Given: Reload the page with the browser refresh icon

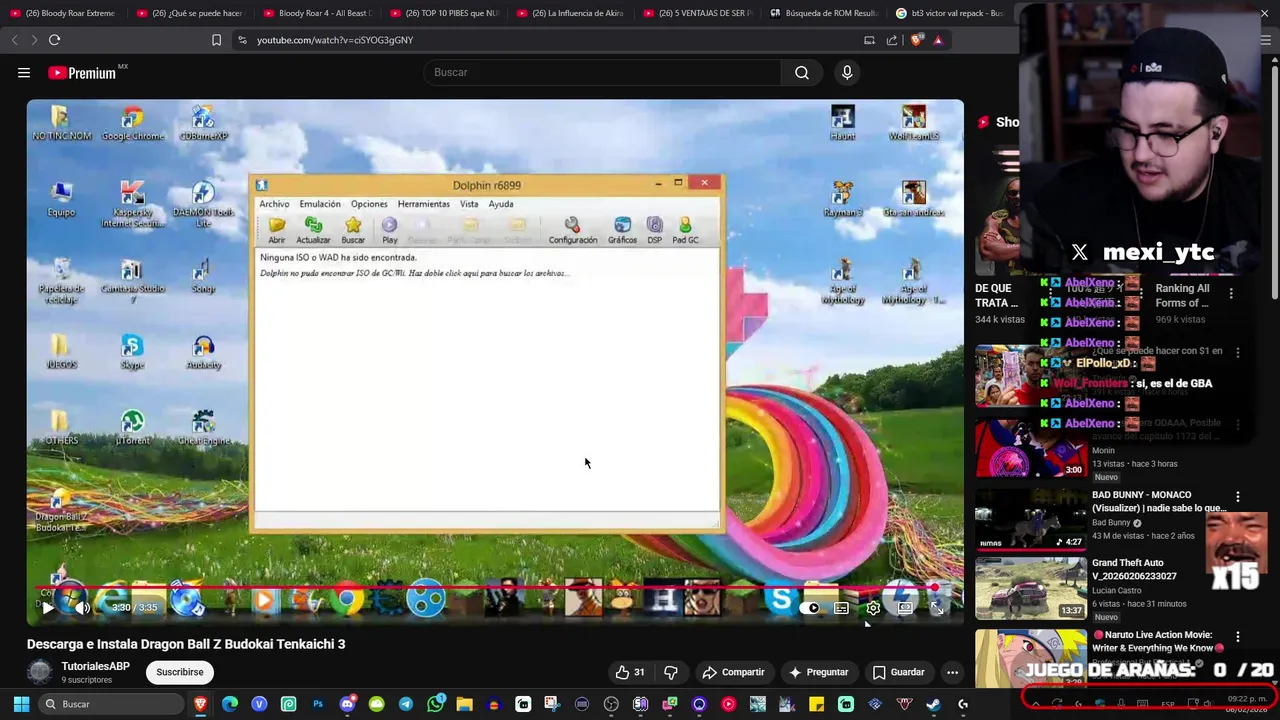Looking at the screenshot, I should pyautogui.click(x=55, y=40).
